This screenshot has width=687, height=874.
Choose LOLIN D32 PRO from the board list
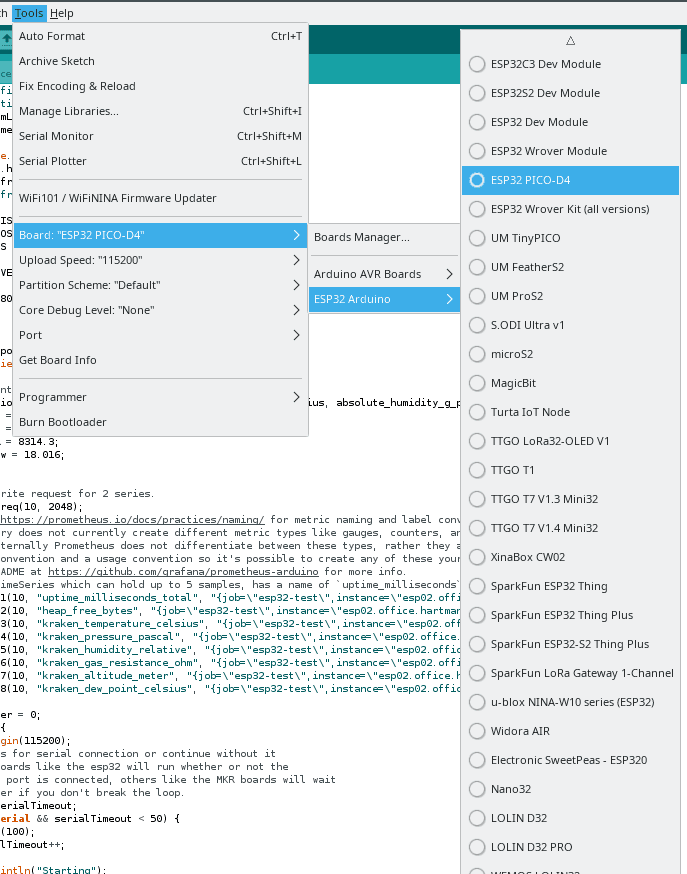tap(570, 847)
